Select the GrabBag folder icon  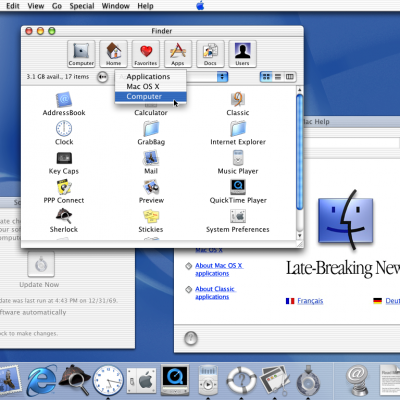pyautogui.click(x=151, y=129)
